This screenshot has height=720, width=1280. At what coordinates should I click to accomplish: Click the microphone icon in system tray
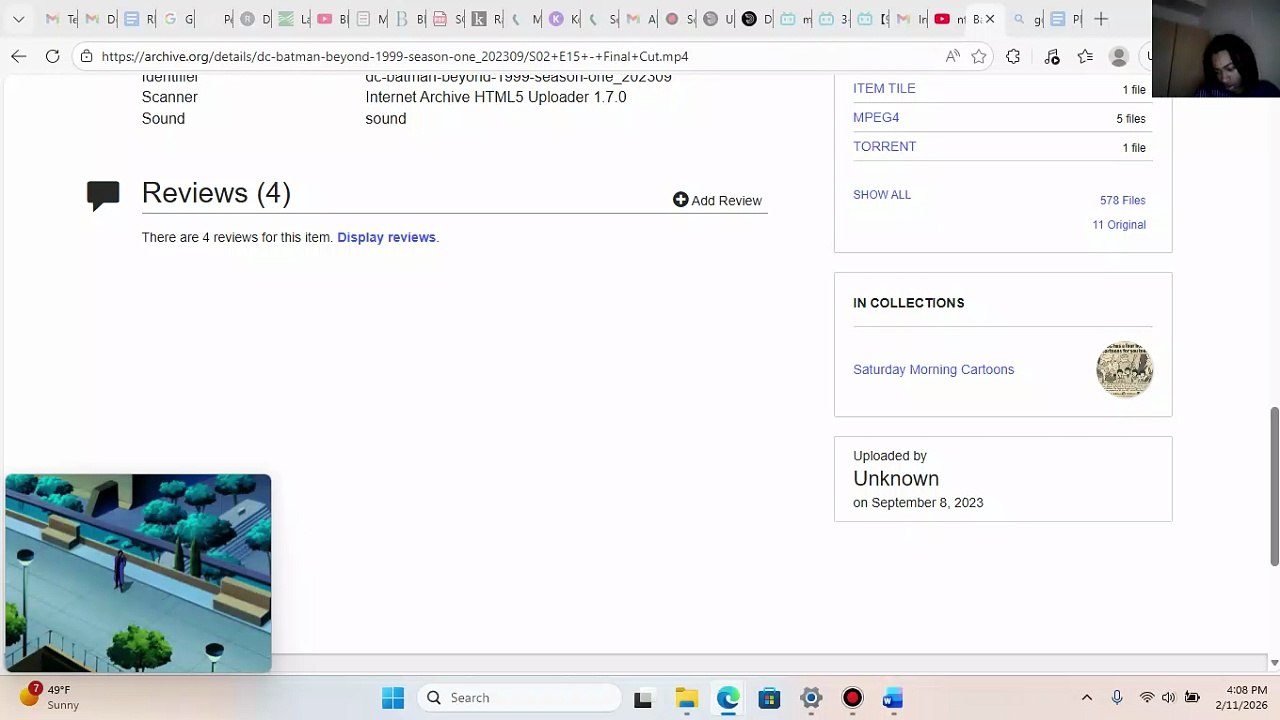tap(1117, 698)
